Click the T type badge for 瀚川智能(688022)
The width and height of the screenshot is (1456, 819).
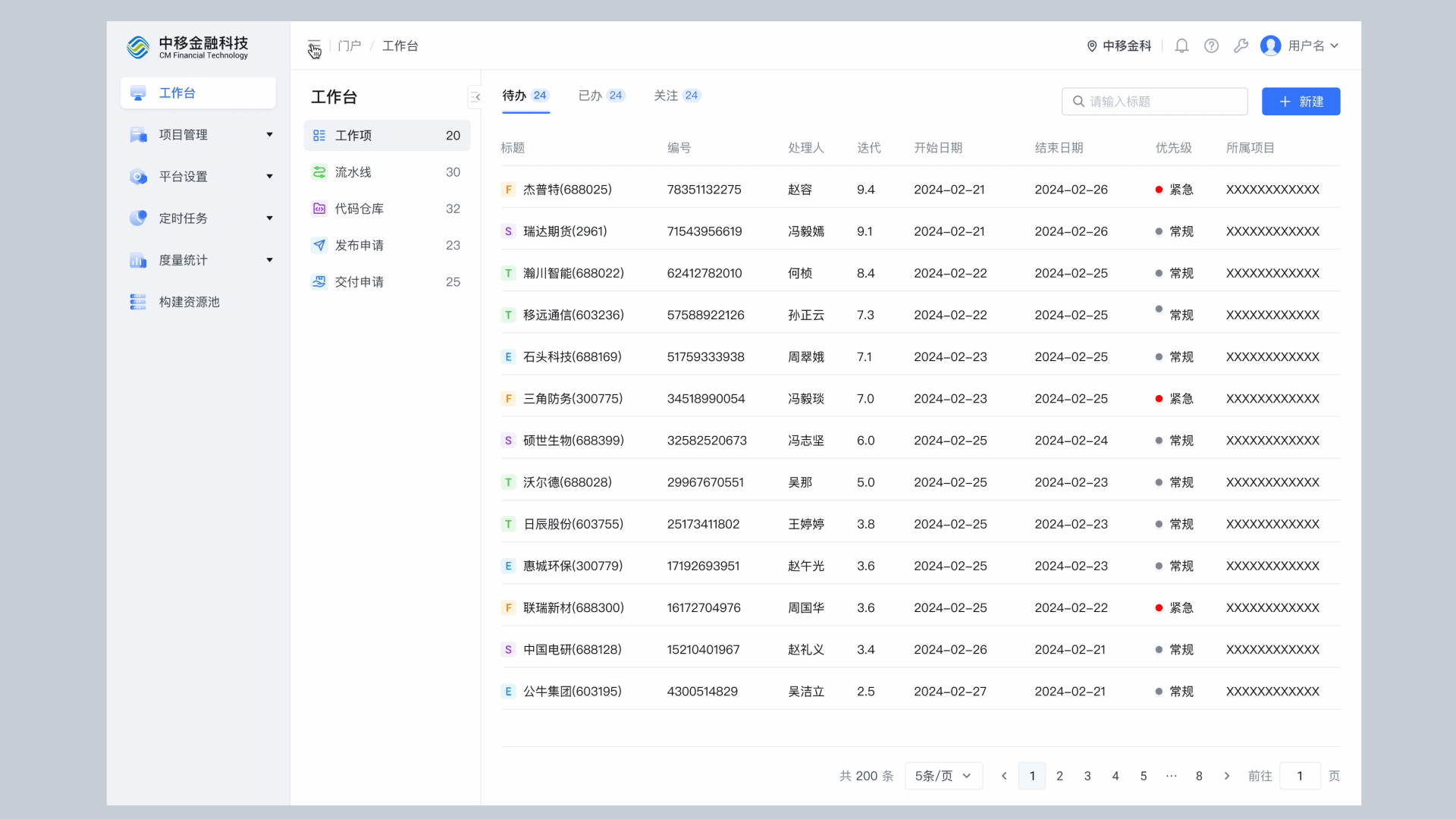[508, 273]
